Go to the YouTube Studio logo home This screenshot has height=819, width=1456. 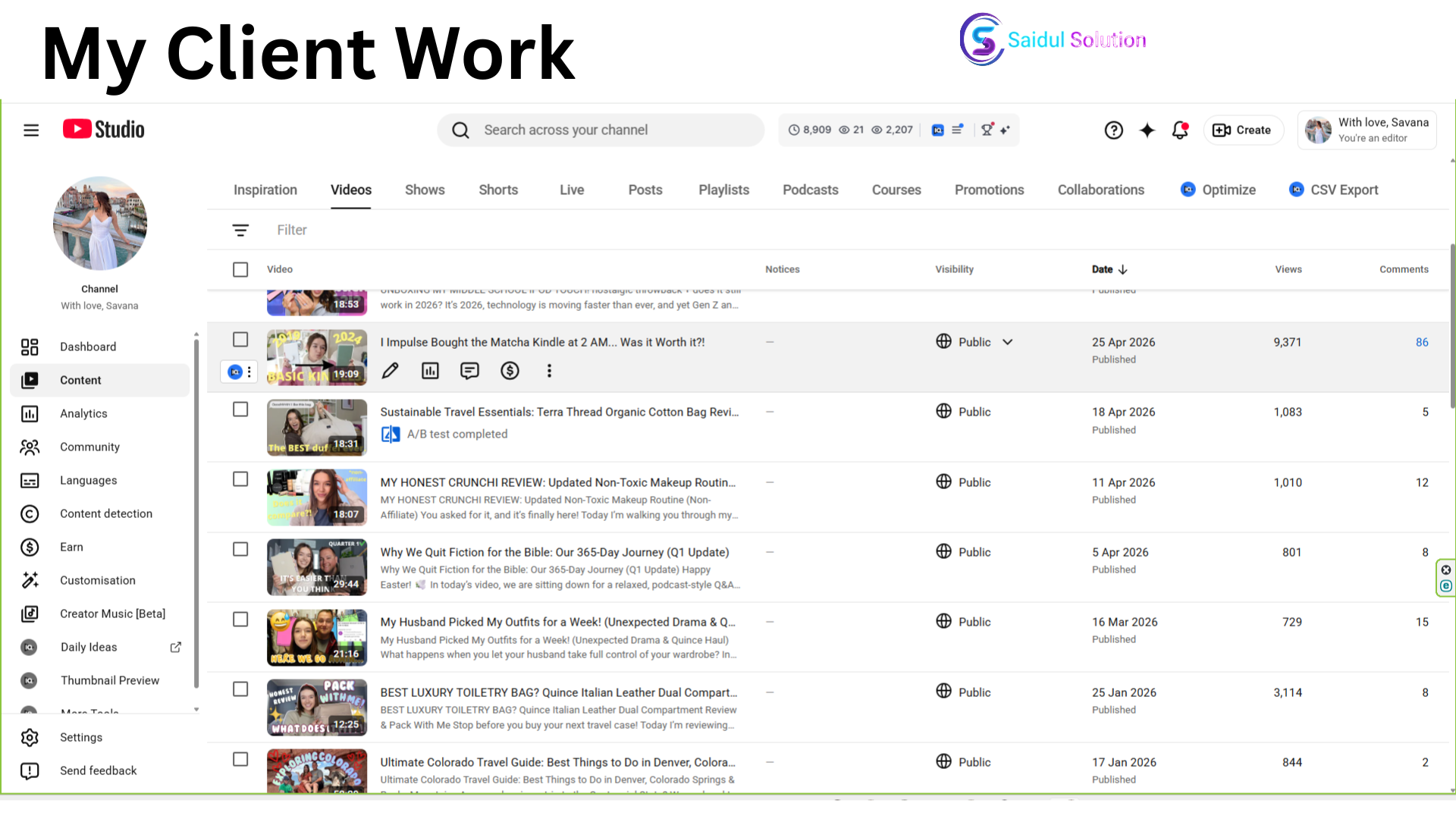click(104, 130)
